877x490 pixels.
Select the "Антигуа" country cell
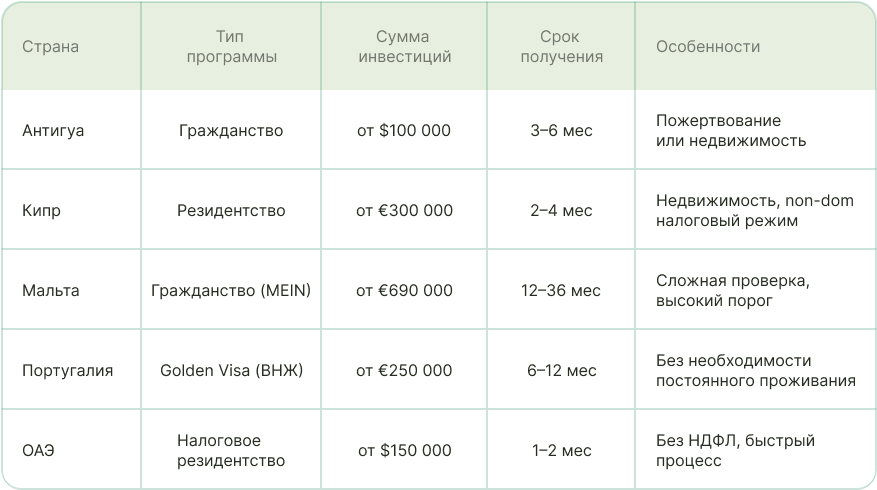point(53,131)
